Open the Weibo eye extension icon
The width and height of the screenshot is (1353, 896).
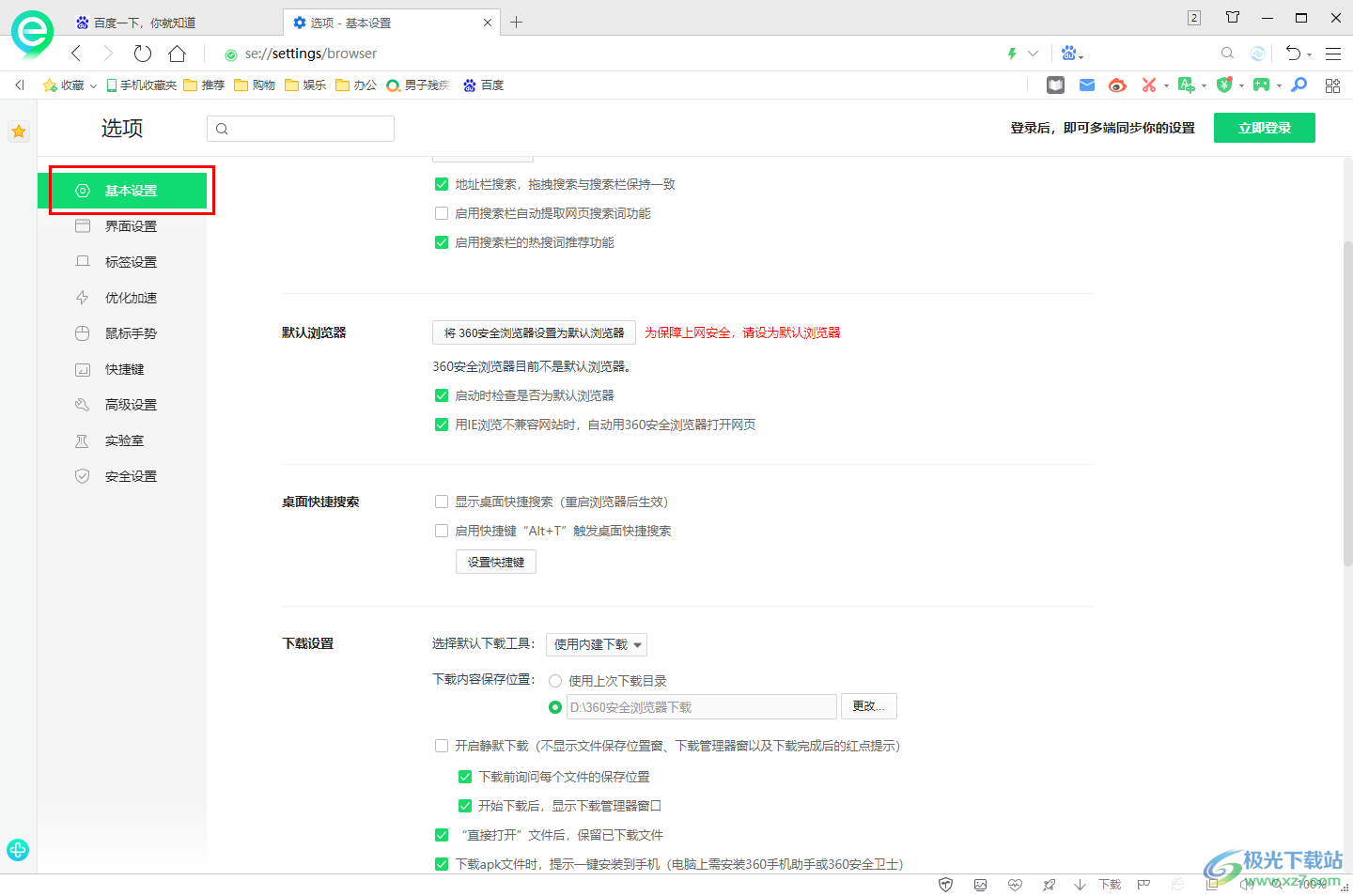click(1117, 85)
